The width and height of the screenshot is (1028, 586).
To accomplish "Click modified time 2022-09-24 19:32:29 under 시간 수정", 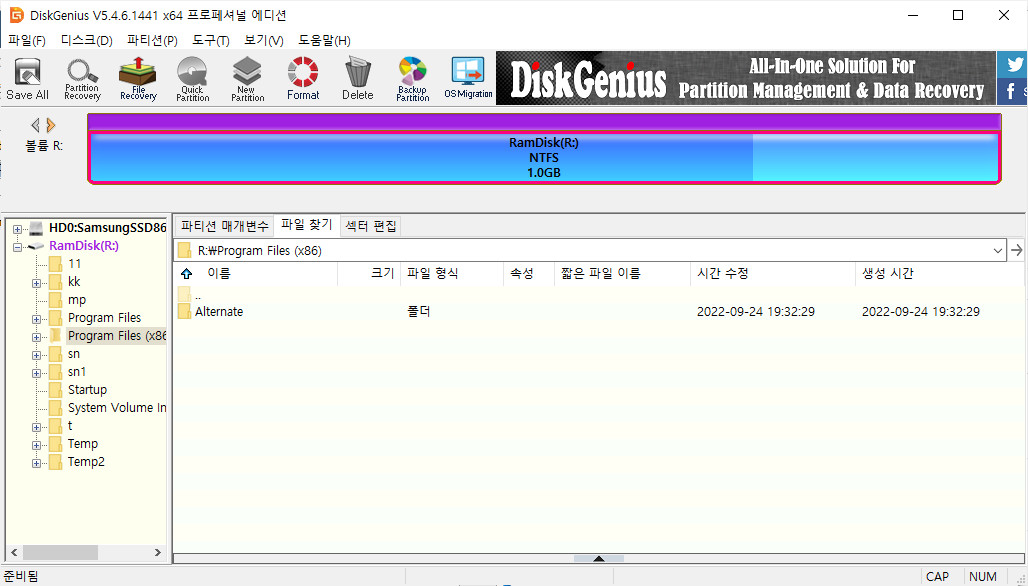I will (755, 311).
